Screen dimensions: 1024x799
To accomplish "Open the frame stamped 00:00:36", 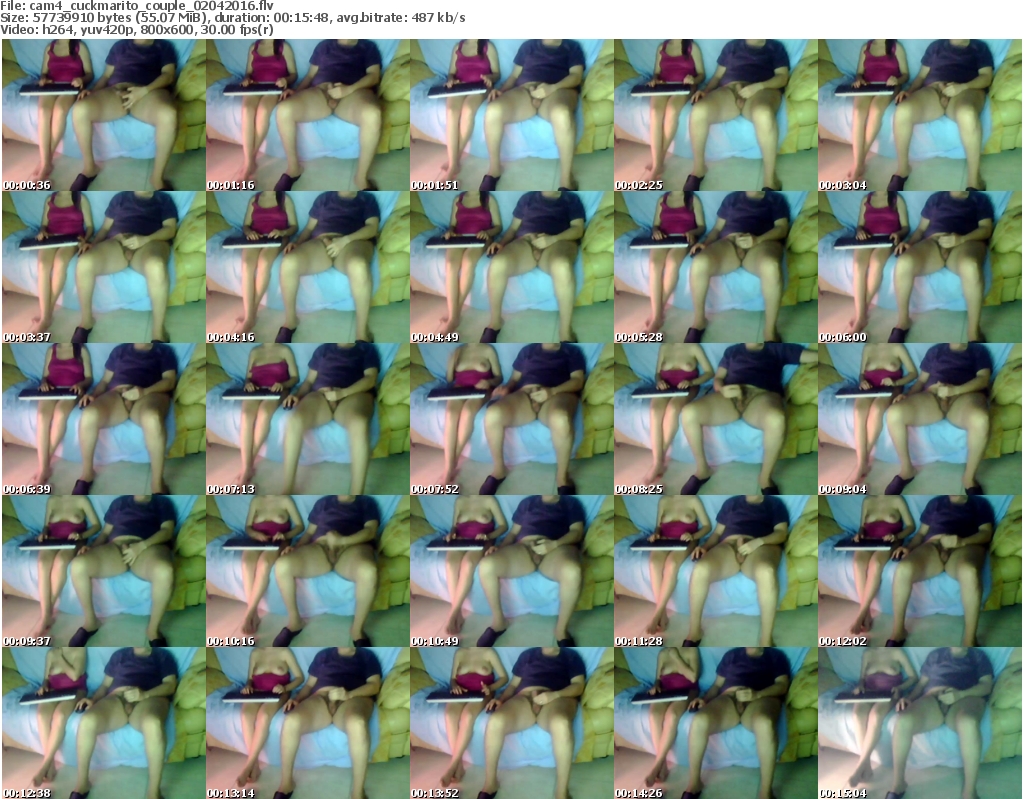I will pos(104,115).
